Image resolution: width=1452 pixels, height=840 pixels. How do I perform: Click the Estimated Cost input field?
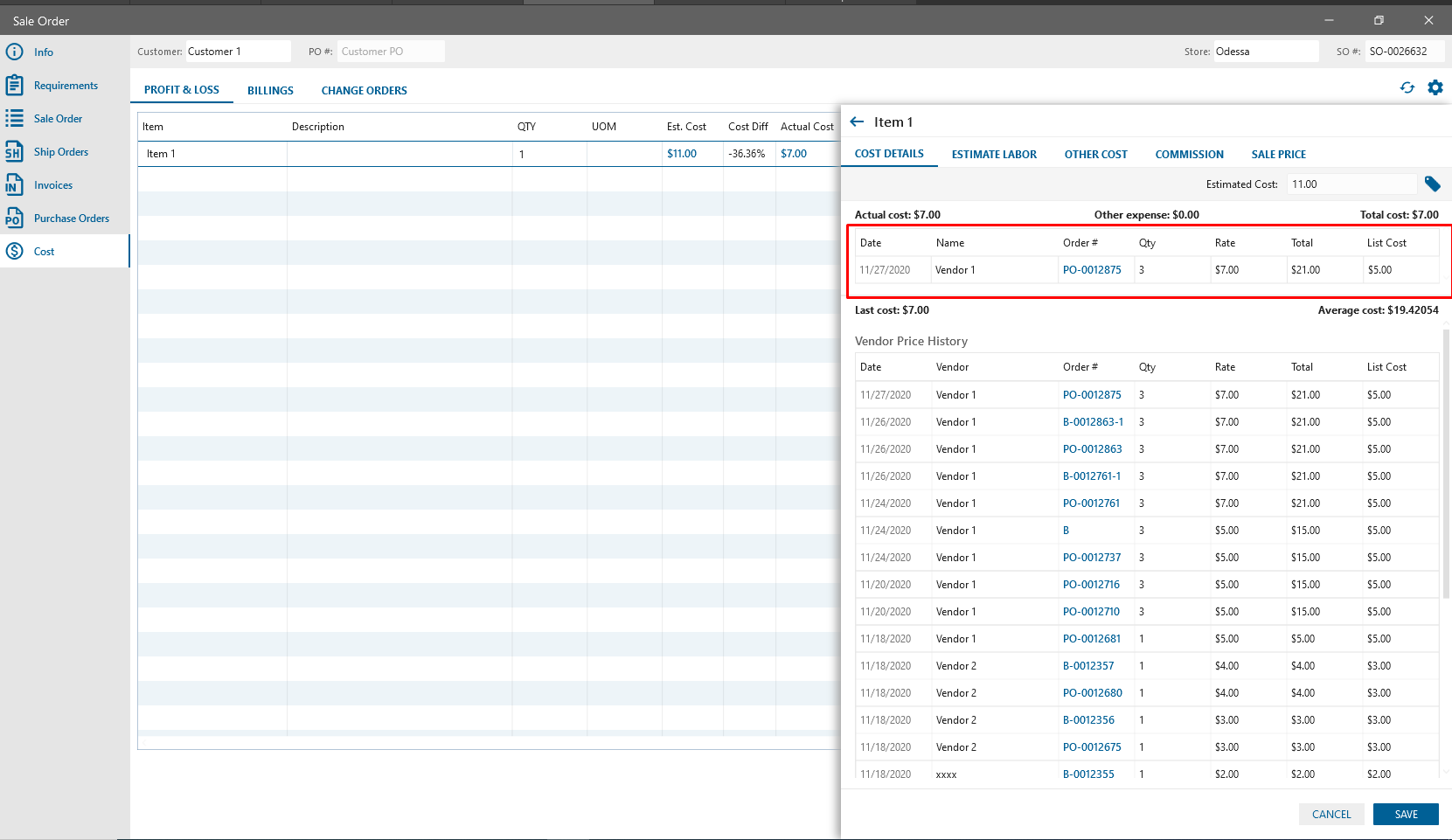click(x=1351, y=184)
